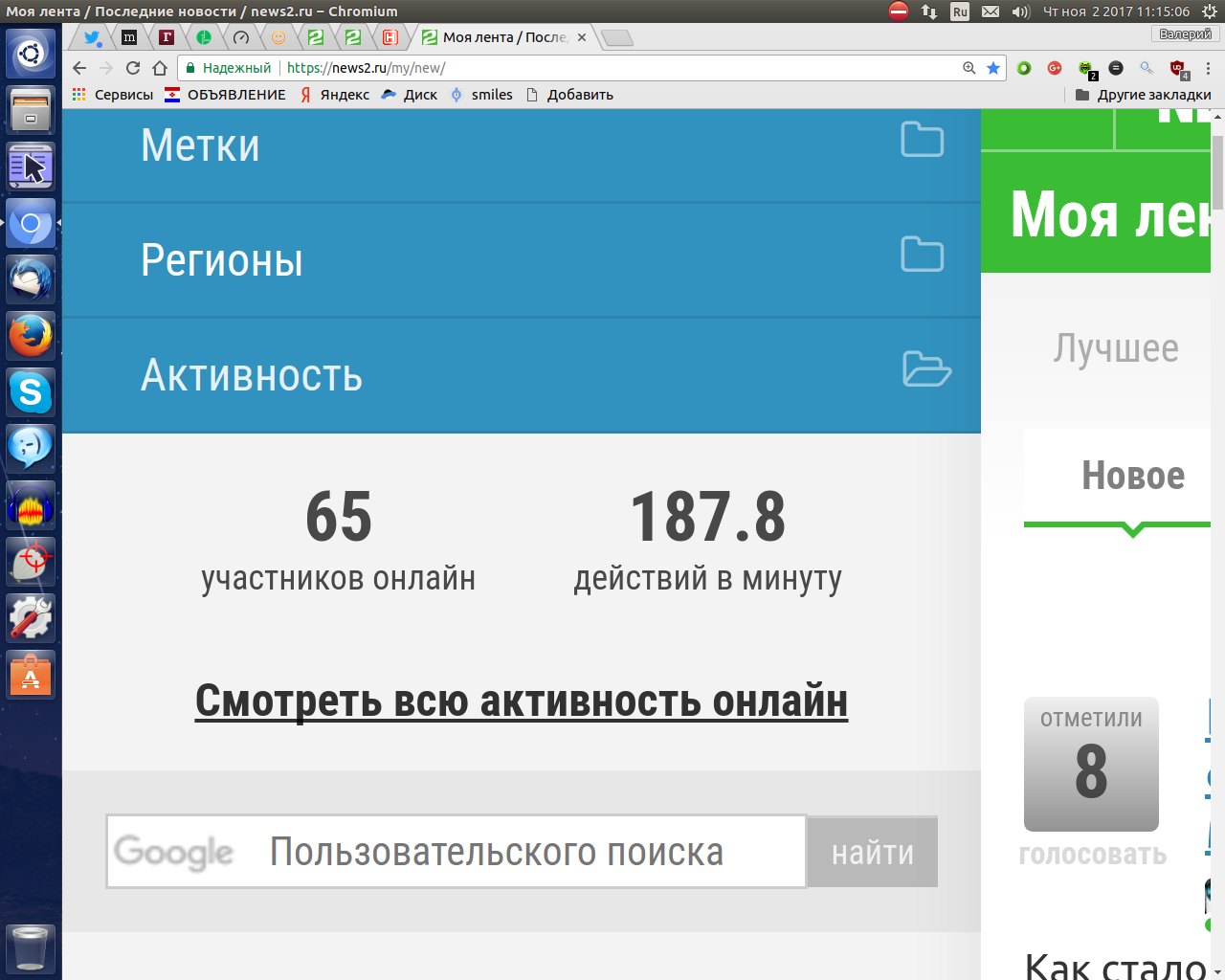Image resolution: width=1225 pixels, height=980 pixels.
Task: Collapse the Активность section
Action: [x=252, y=375]
